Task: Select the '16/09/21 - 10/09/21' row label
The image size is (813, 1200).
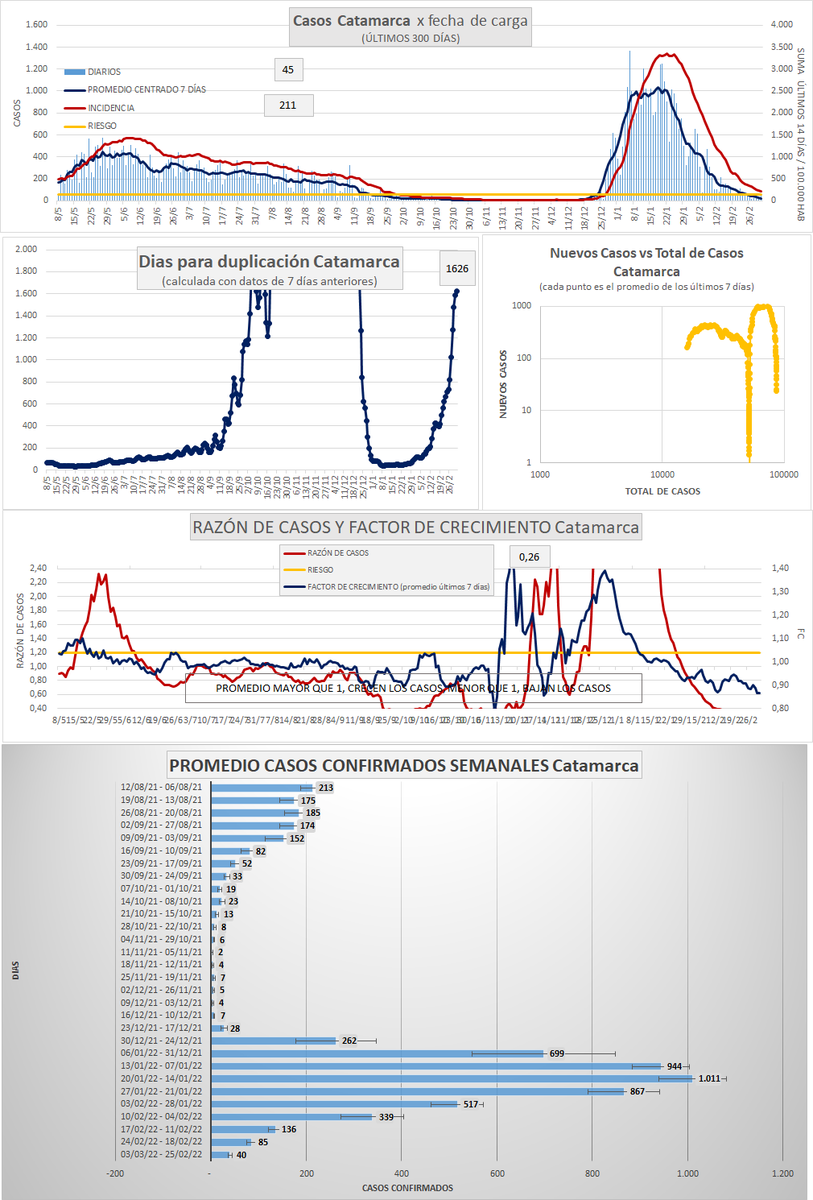Action: pyautogui.click(x=160, y=850)
